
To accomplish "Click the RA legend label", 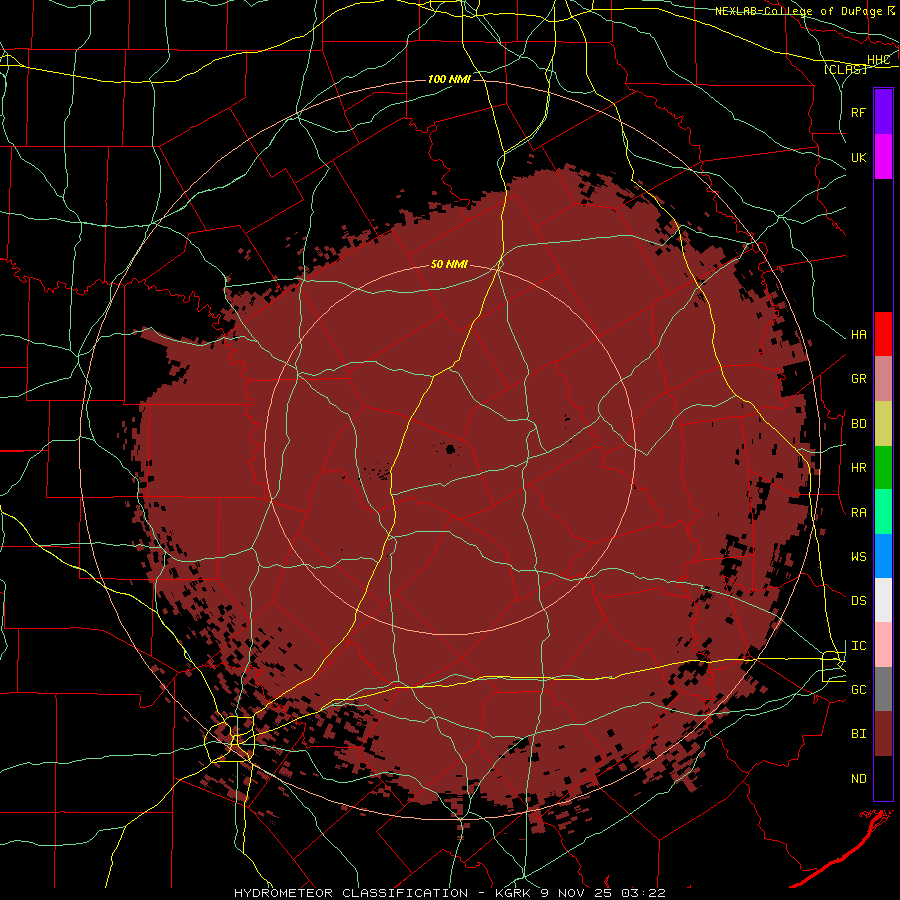I will coord(858,513).
